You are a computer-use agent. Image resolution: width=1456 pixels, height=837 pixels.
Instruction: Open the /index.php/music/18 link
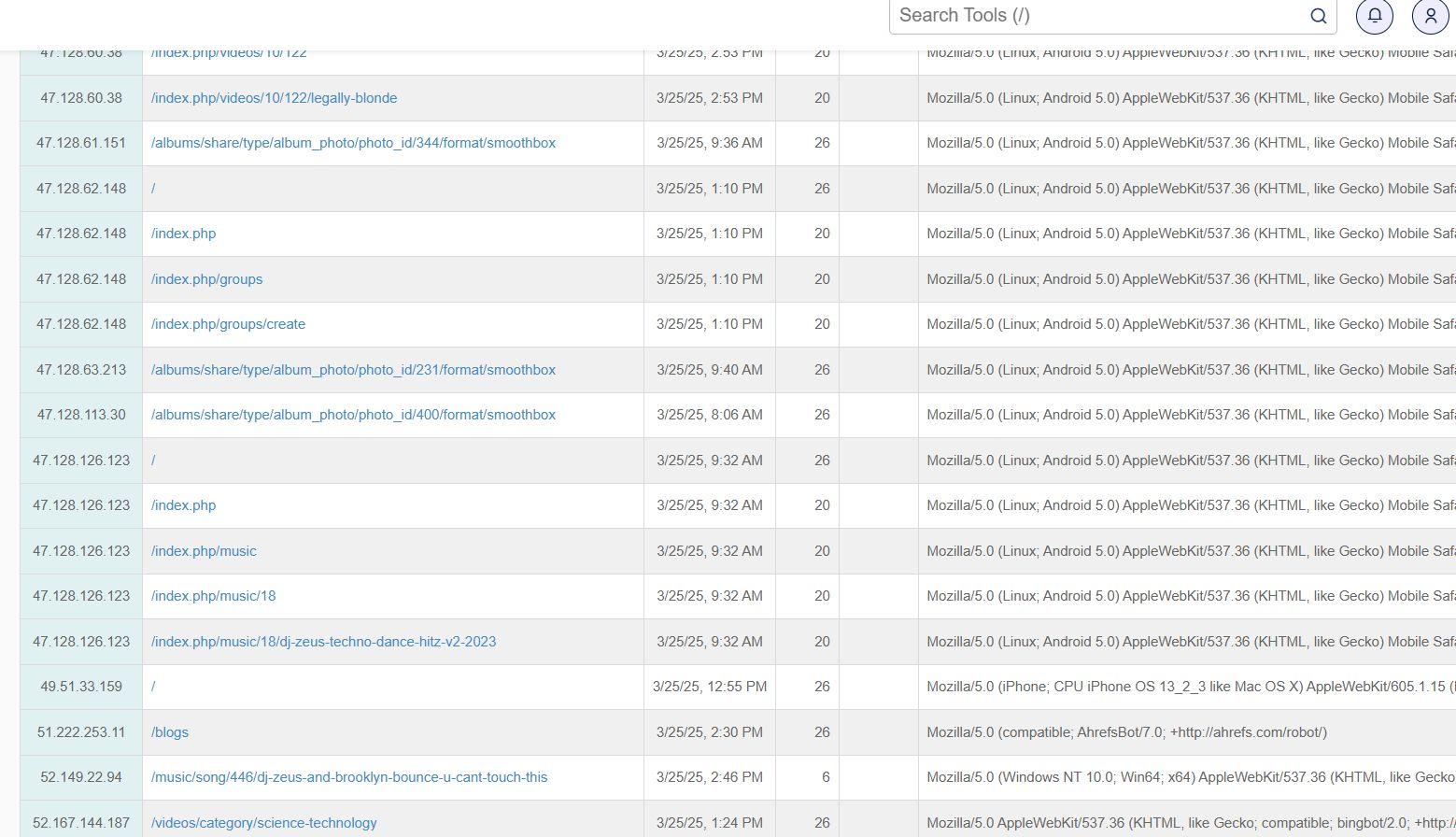coord(213,596)
